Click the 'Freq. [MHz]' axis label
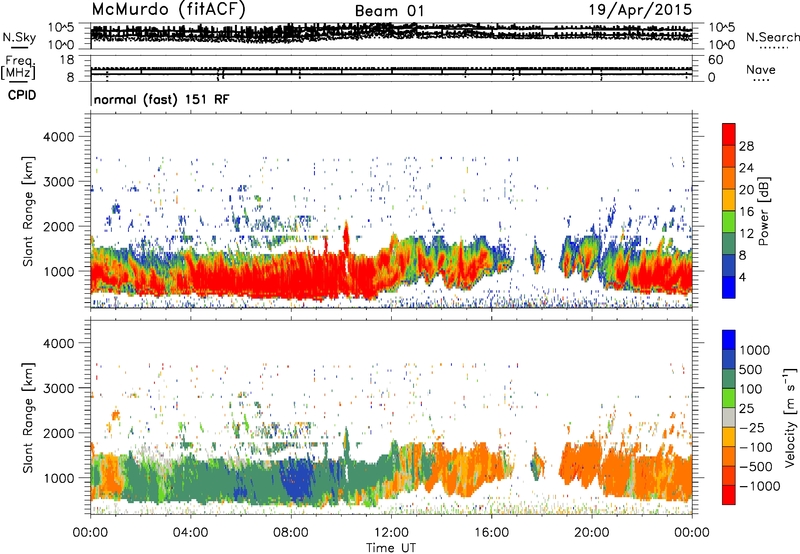This screenshot has width=800, height=554. coord(18,68)
